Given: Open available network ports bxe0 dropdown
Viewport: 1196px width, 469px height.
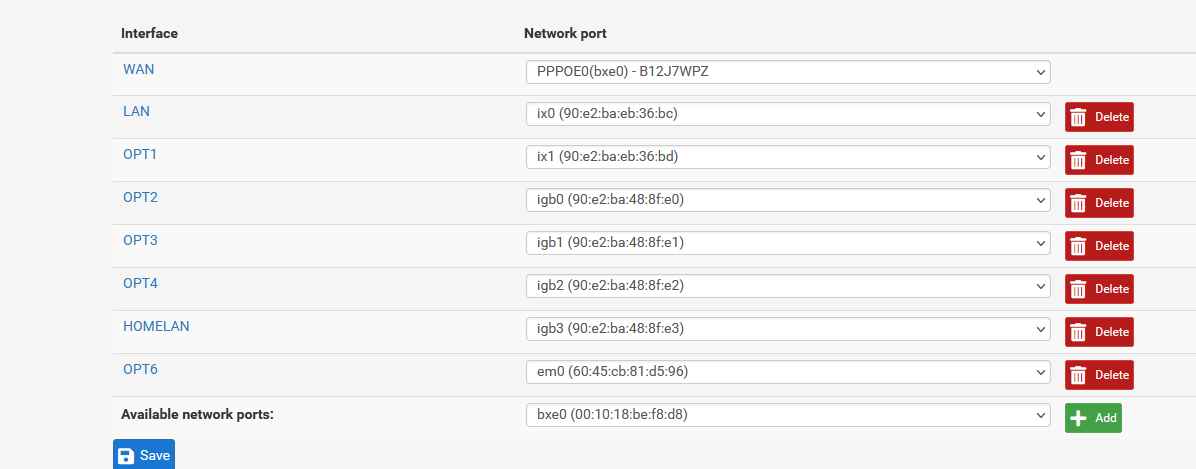Looking at the screenshot, I should [788, 416].
